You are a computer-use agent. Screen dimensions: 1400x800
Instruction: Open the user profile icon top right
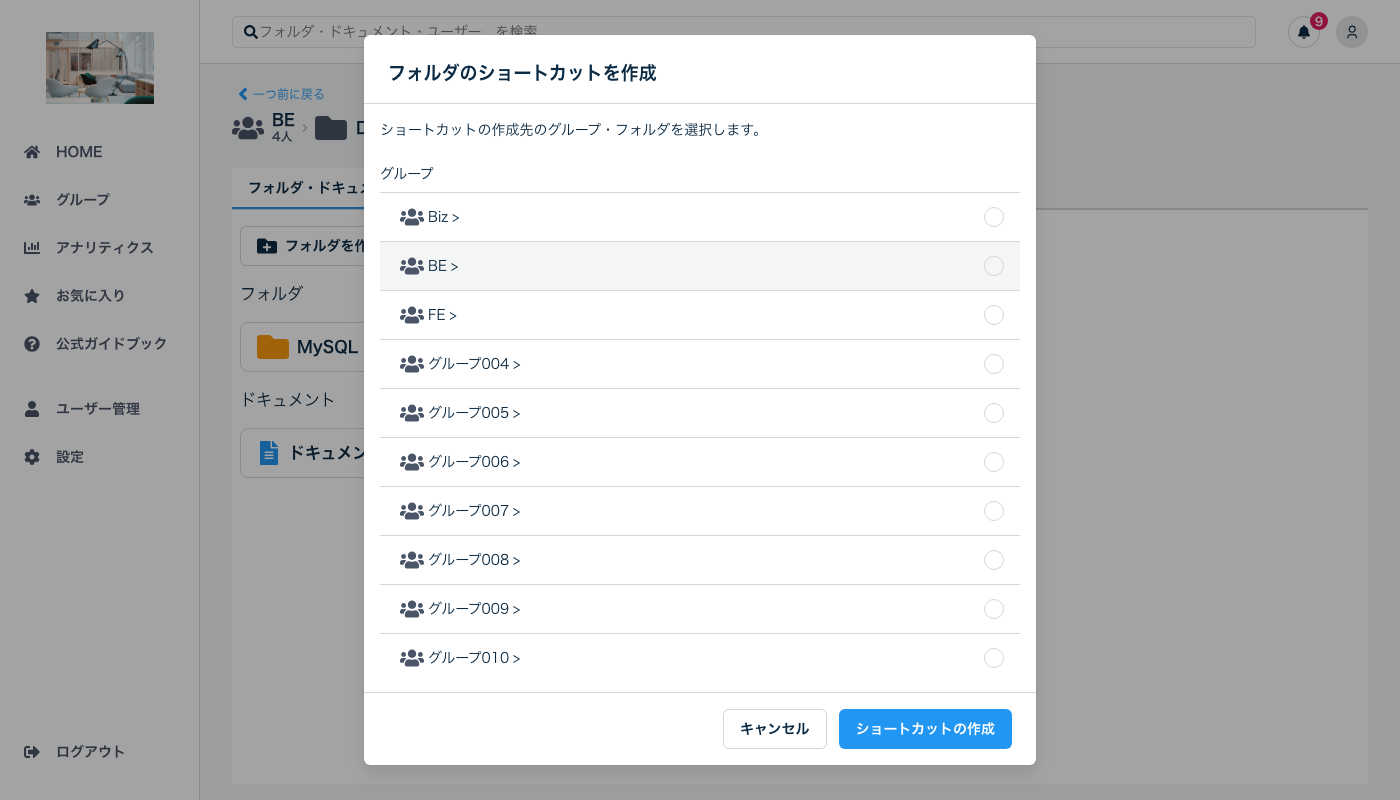[1352, 32]
